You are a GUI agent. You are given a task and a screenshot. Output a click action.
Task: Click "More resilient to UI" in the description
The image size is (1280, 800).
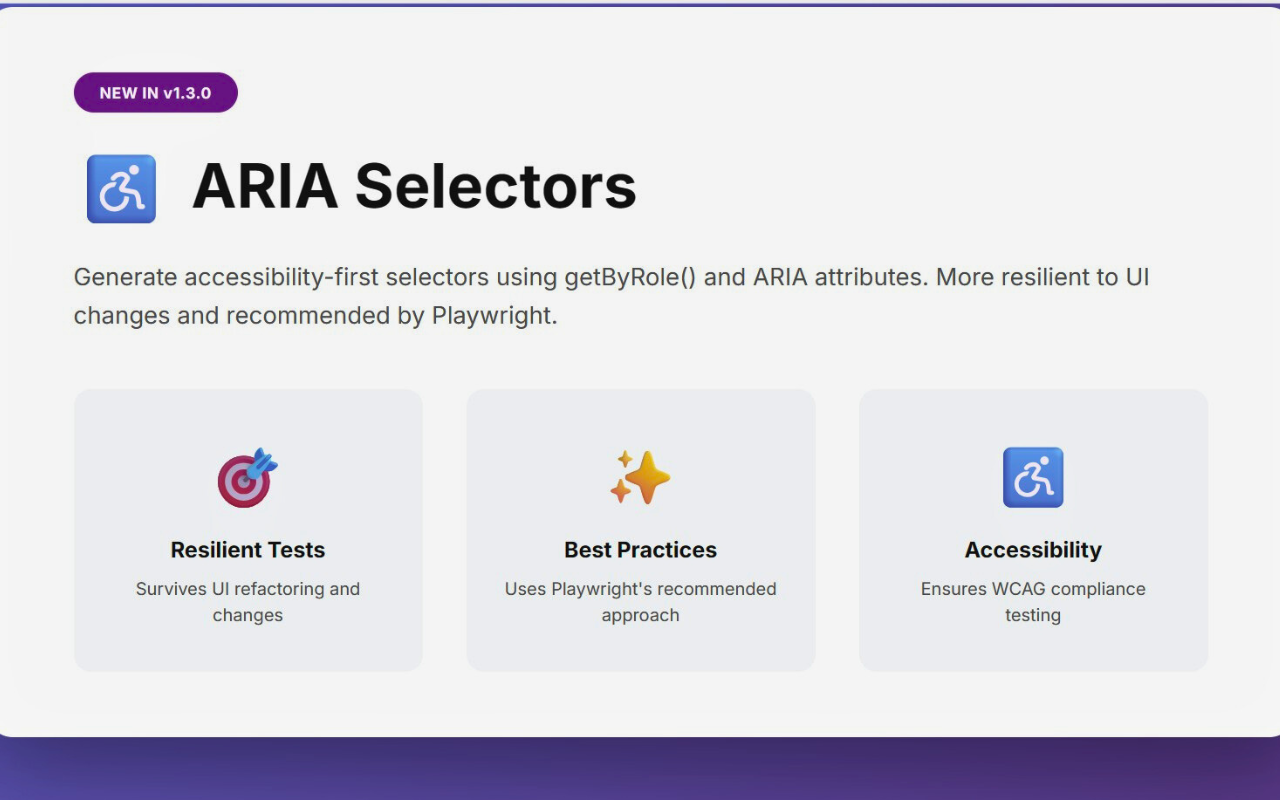coord(1042,277)
